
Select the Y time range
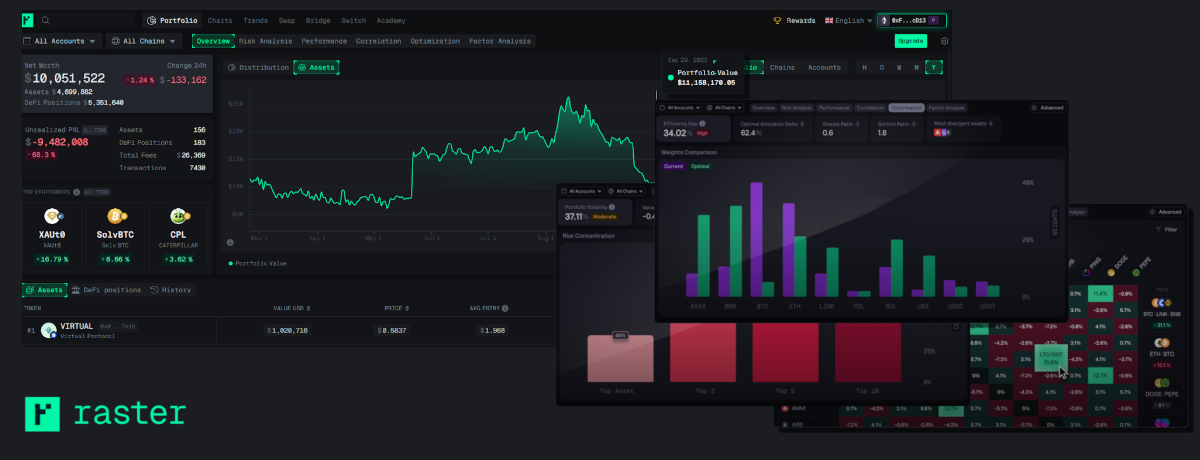coord(933,67)
